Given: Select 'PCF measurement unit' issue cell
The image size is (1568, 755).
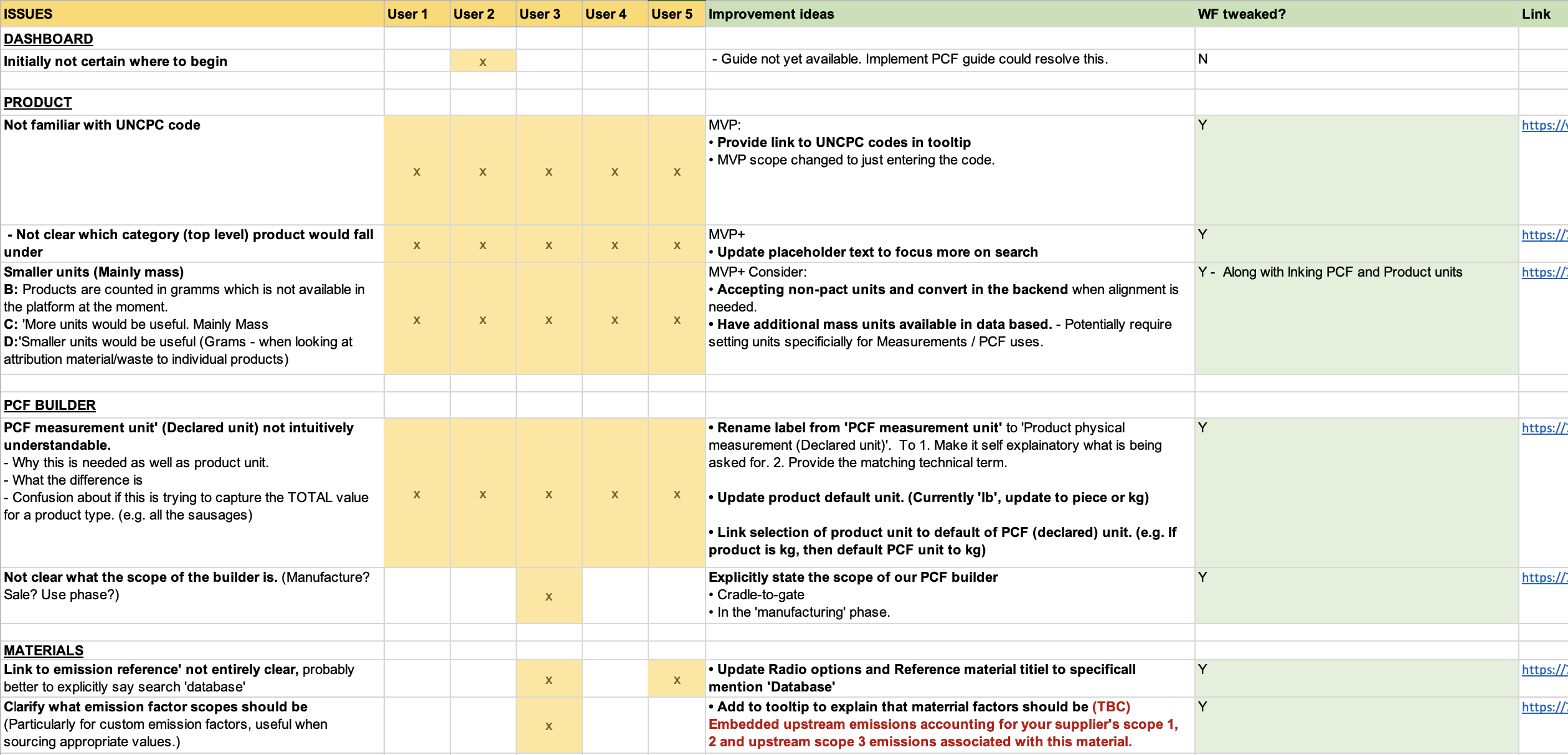Looking at the screenshot, I should (192, 493).
